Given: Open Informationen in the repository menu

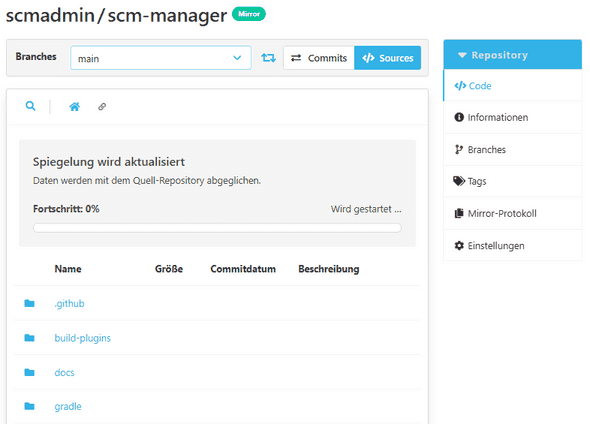Looking at the screenshot, I should coord(512,117).
